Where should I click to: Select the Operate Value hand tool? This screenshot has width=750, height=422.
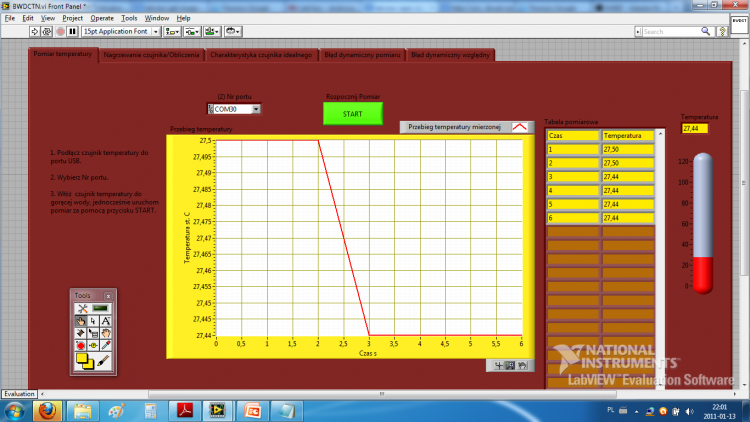[80, 321]
